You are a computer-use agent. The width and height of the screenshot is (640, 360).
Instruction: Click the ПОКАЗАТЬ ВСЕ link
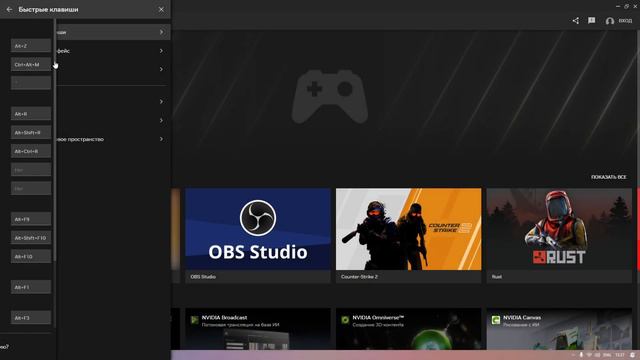609,177
